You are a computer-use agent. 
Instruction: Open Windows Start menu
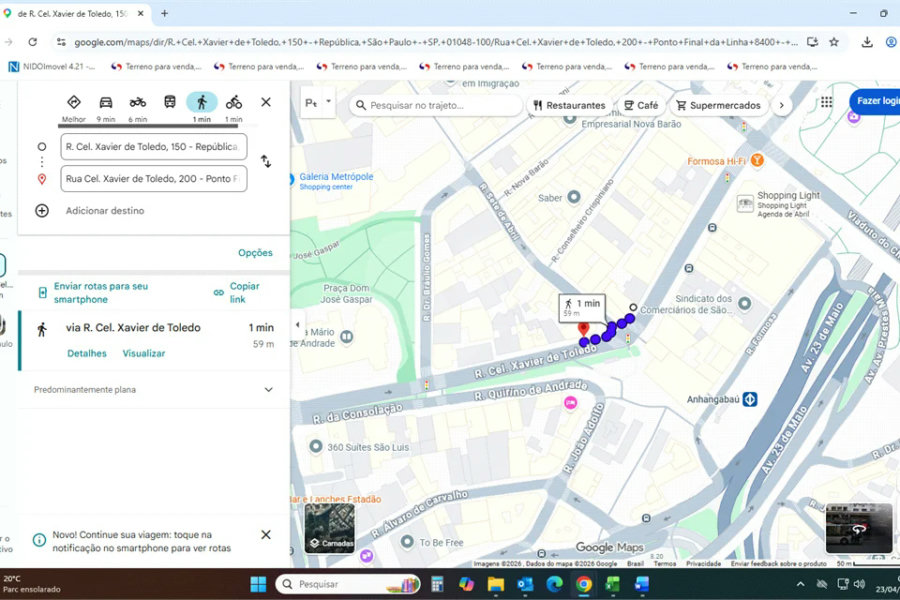coord(258,584)
